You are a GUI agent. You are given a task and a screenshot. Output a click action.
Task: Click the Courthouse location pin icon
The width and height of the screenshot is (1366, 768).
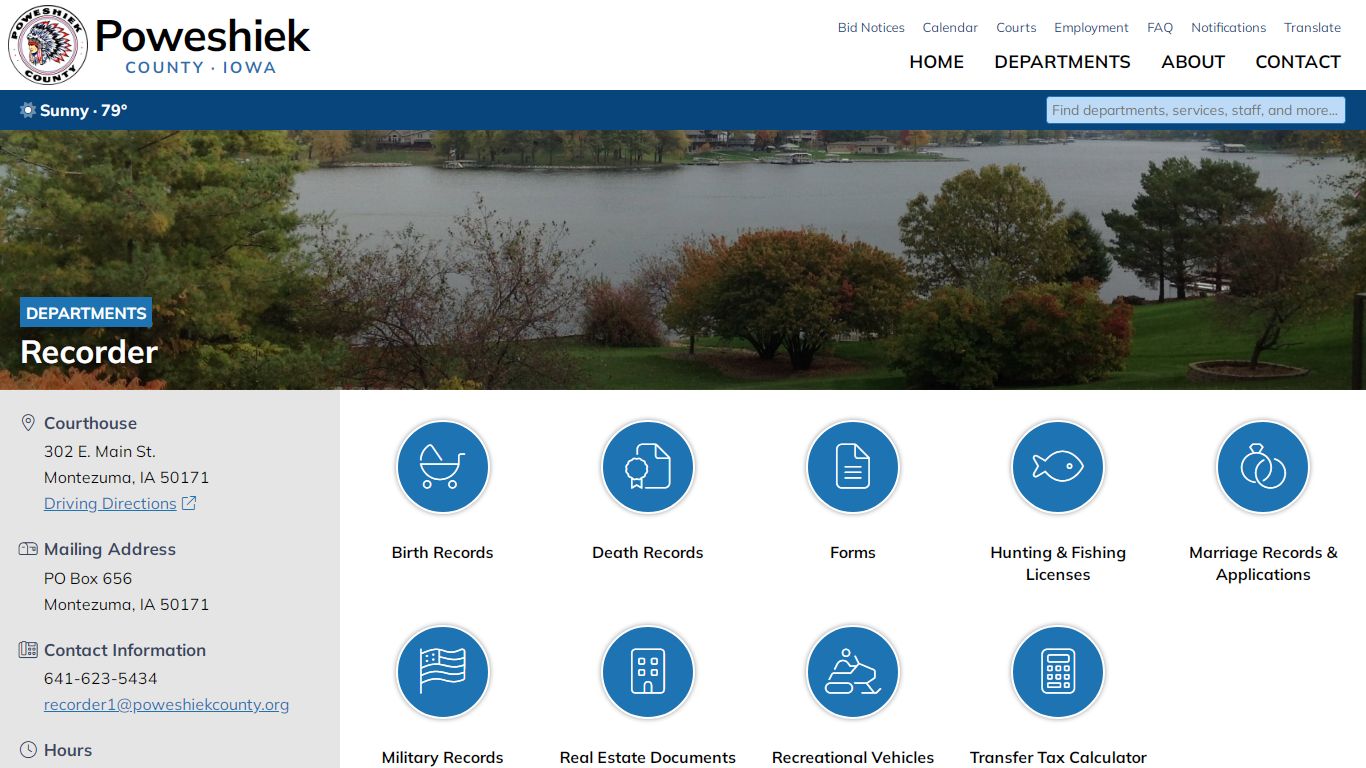[x=28, y=423]
